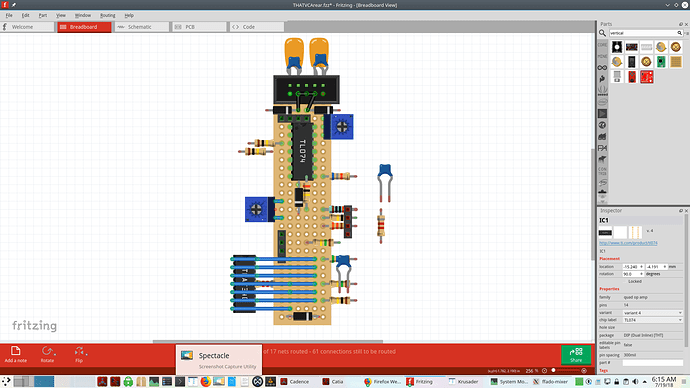This screenshot has height=388, width=690.
Task: Switch to the PCB tab
Action: (x=199, y=27)
